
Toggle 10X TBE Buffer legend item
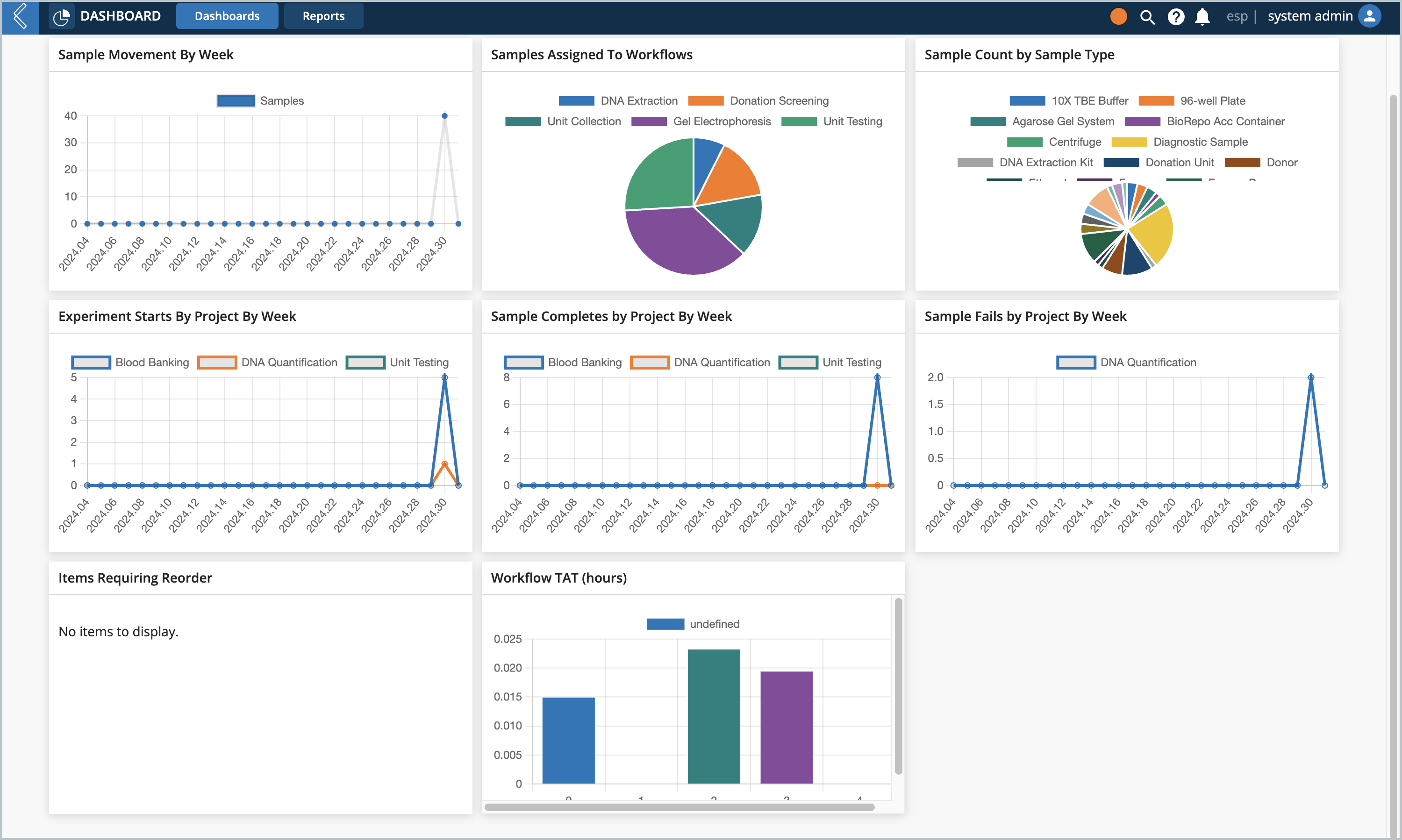pos(1068,101)
